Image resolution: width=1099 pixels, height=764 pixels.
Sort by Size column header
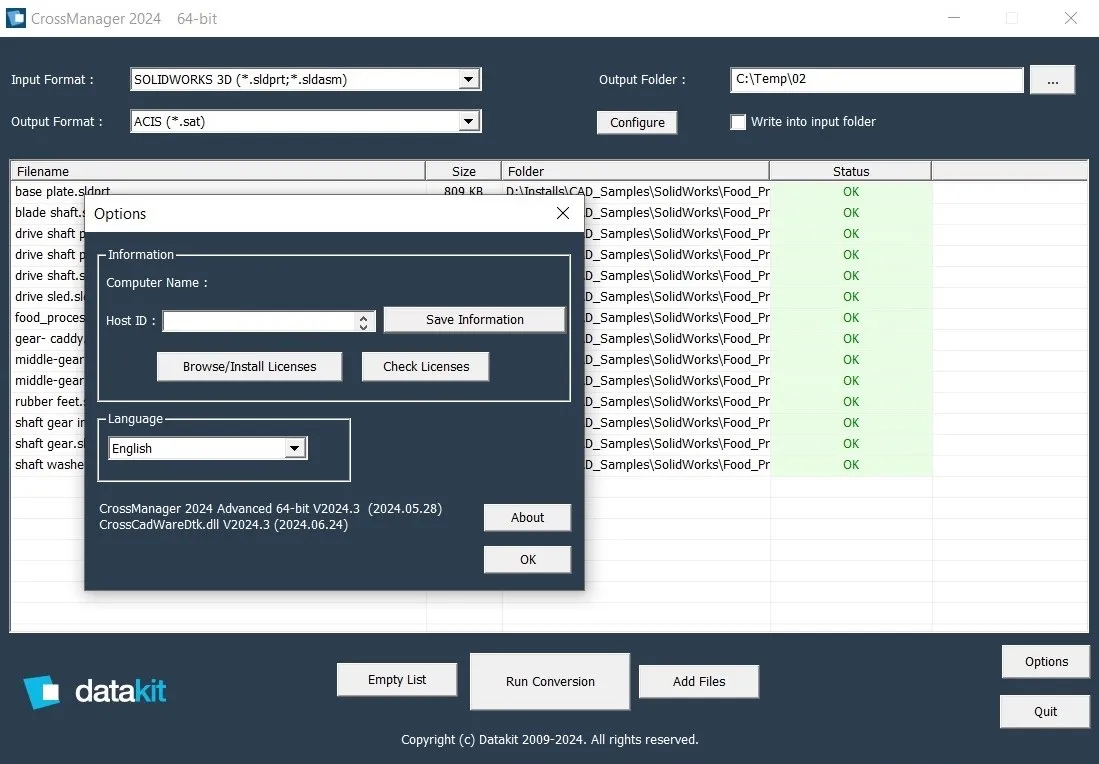coord(463,171)
